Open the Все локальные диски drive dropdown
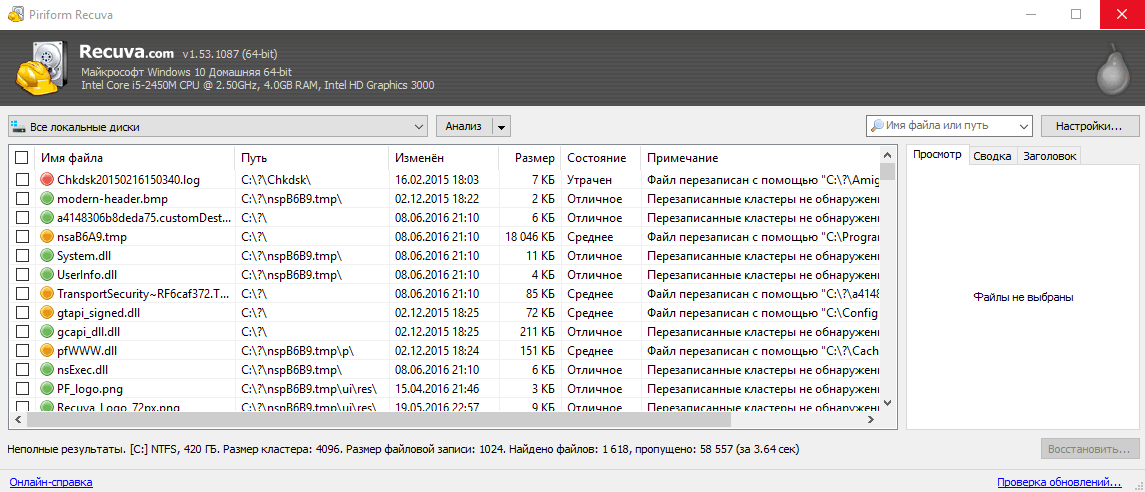The height and width of the screenshot is (492, 1145). tap(218, 126)
